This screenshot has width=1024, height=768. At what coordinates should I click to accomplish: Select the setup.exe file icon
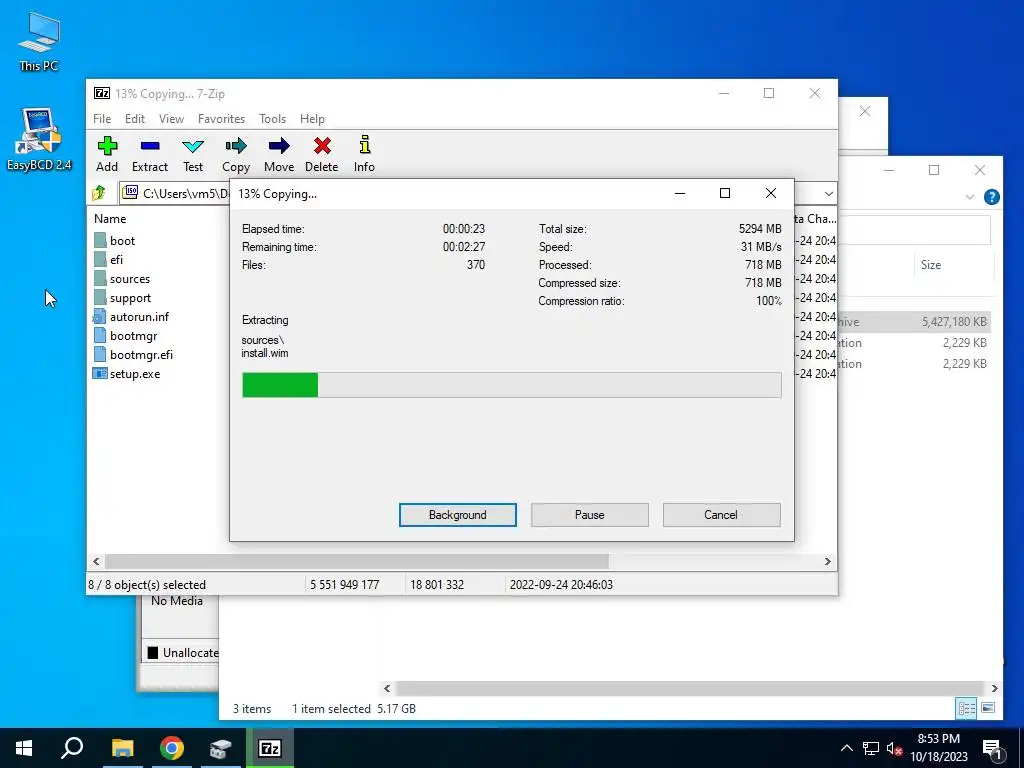(x=100, y=374)
